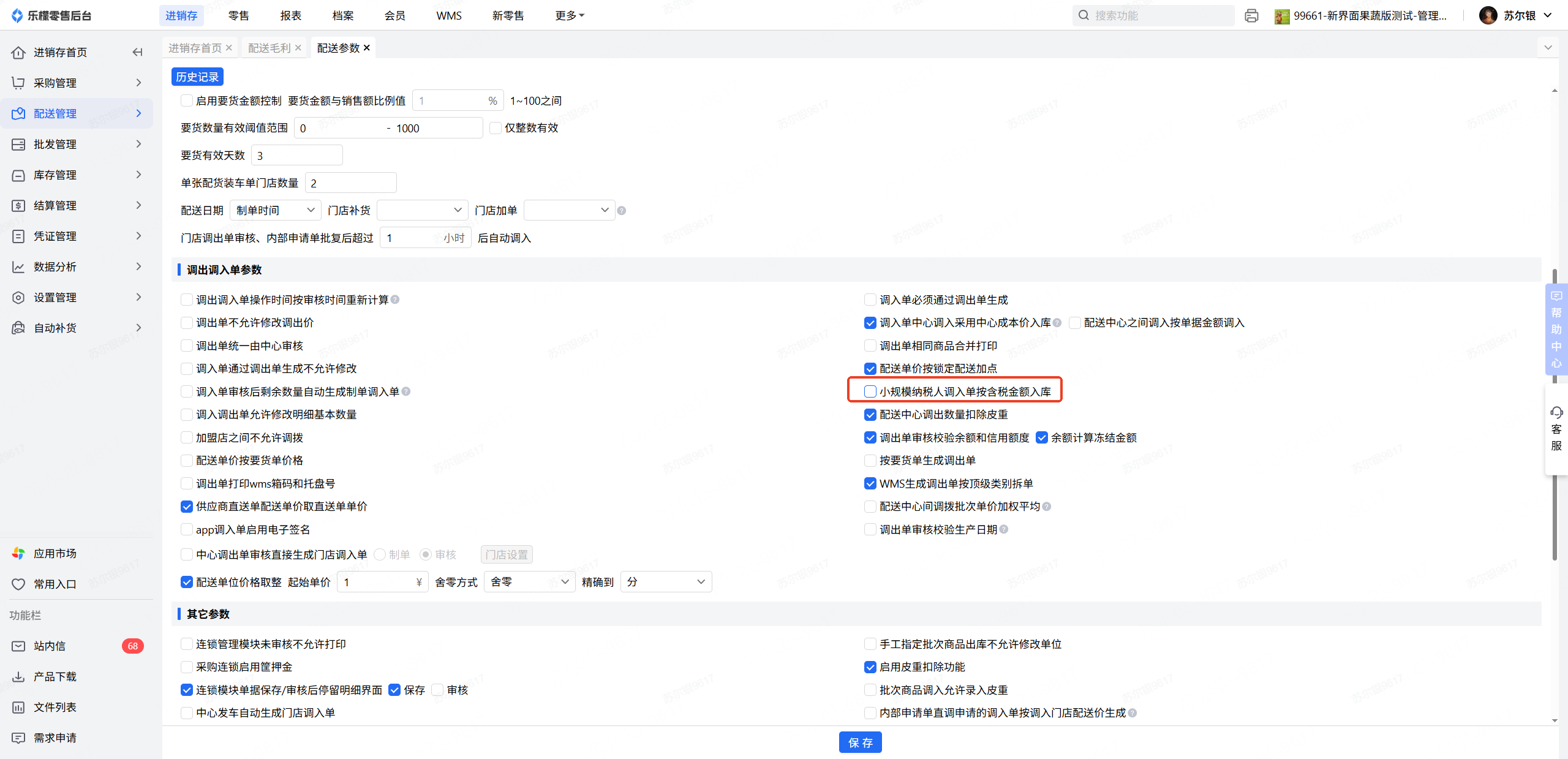Open the WMS top menu
The width and height of the screenshot is (1568, 759).
pos(448,15)
